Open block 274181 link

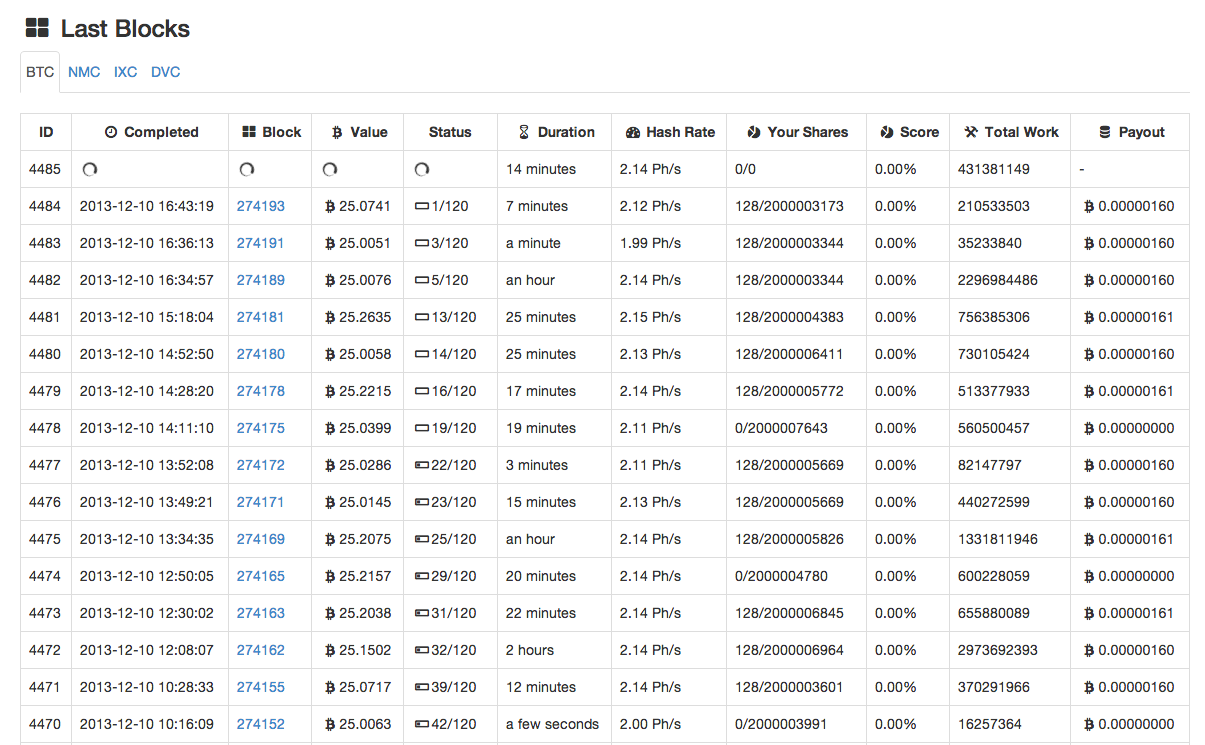tap(261, 317)
